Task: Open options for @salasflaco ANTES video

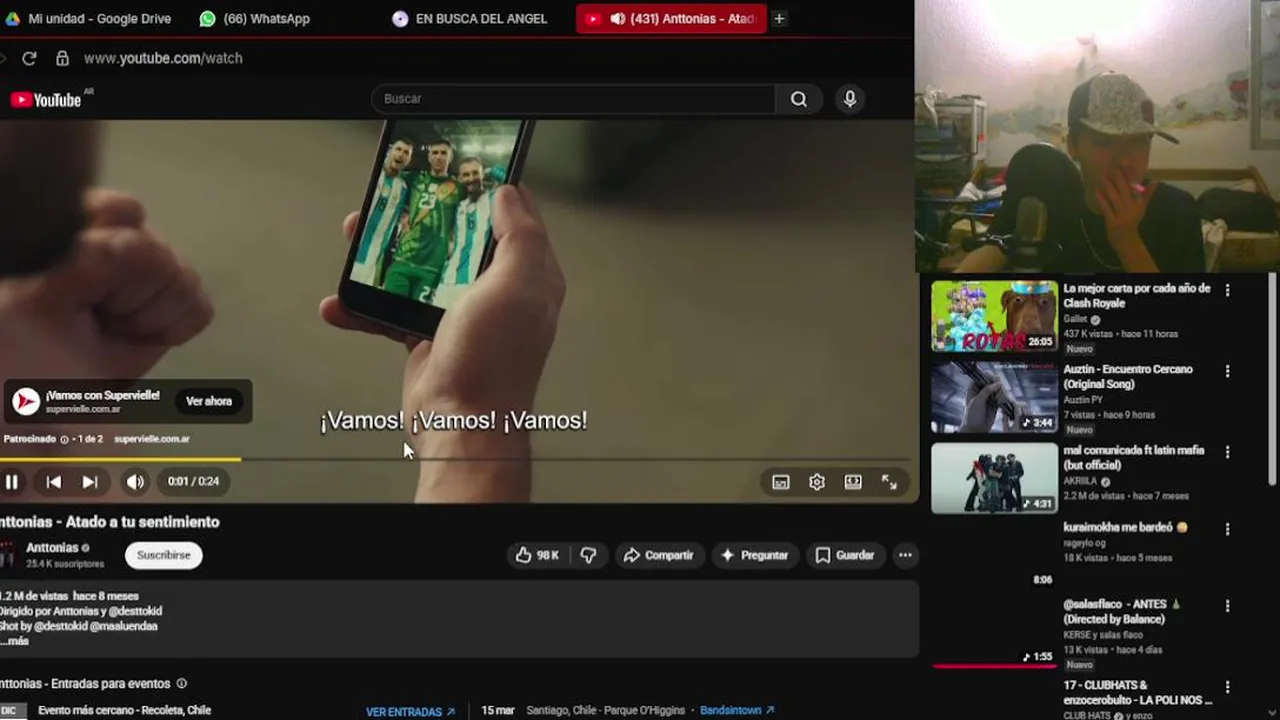Action: (1227, 606)
